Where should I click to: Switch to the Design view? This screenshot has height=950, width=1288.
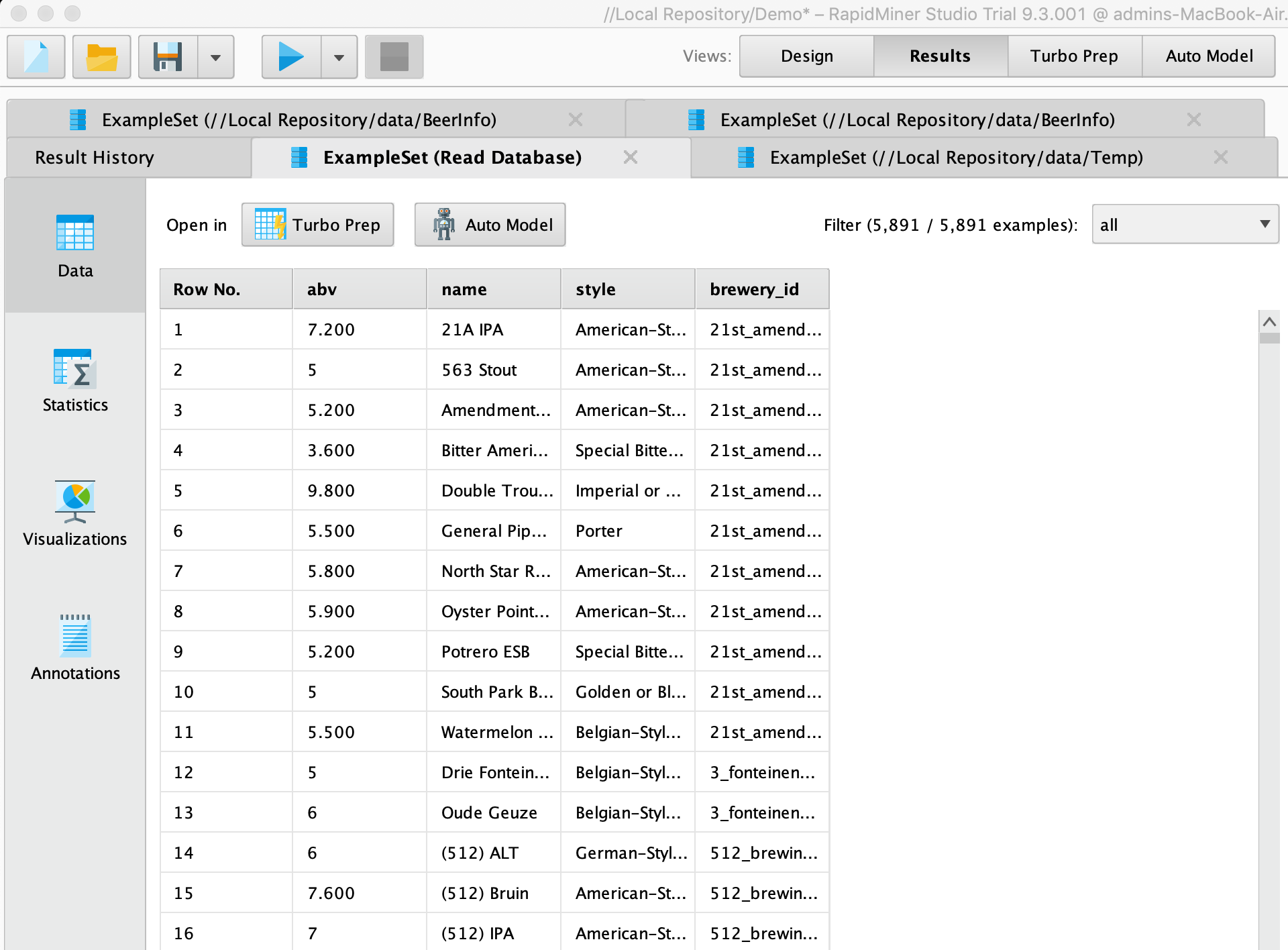[806, 56]
